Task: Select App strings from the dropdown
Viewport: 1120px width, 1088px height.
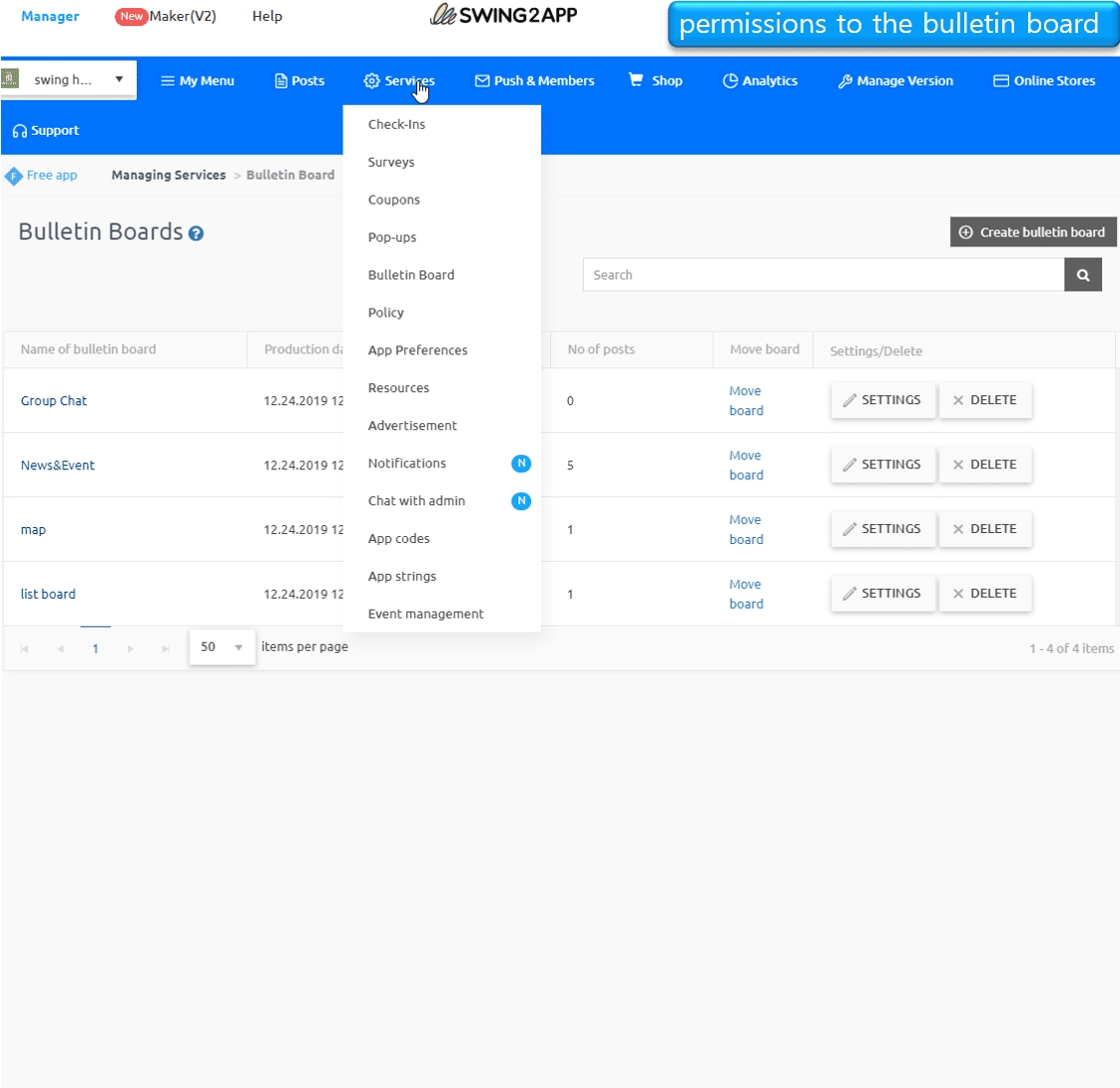Action: pos(441,577)
